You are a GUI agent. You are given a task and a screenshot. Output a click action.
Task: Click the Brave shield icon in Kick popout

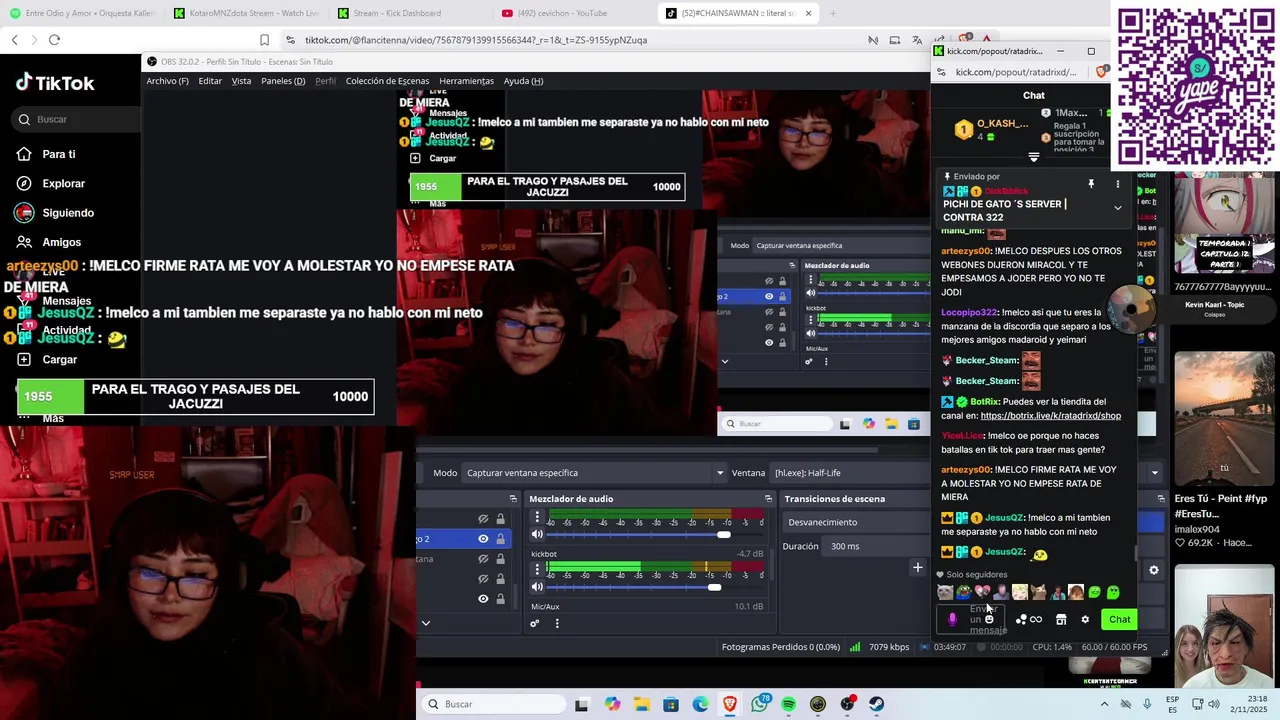1101,72
